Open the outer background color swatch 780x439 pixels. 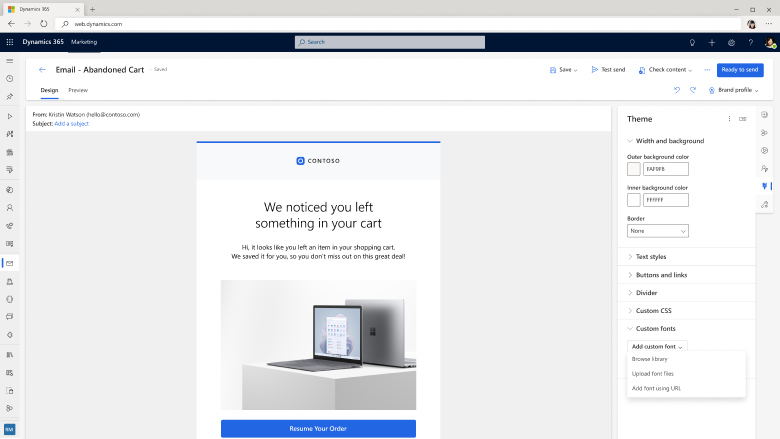[634, 169]
